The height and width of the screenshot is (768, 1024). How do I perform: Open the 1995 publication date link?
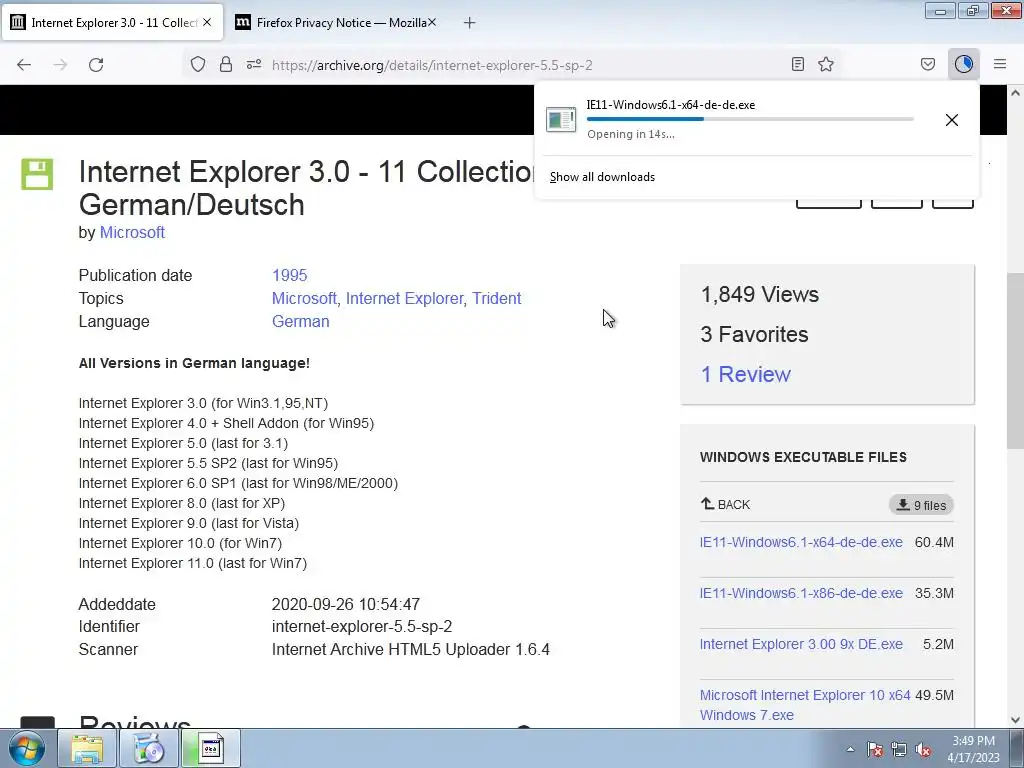(x=289, y=276)
